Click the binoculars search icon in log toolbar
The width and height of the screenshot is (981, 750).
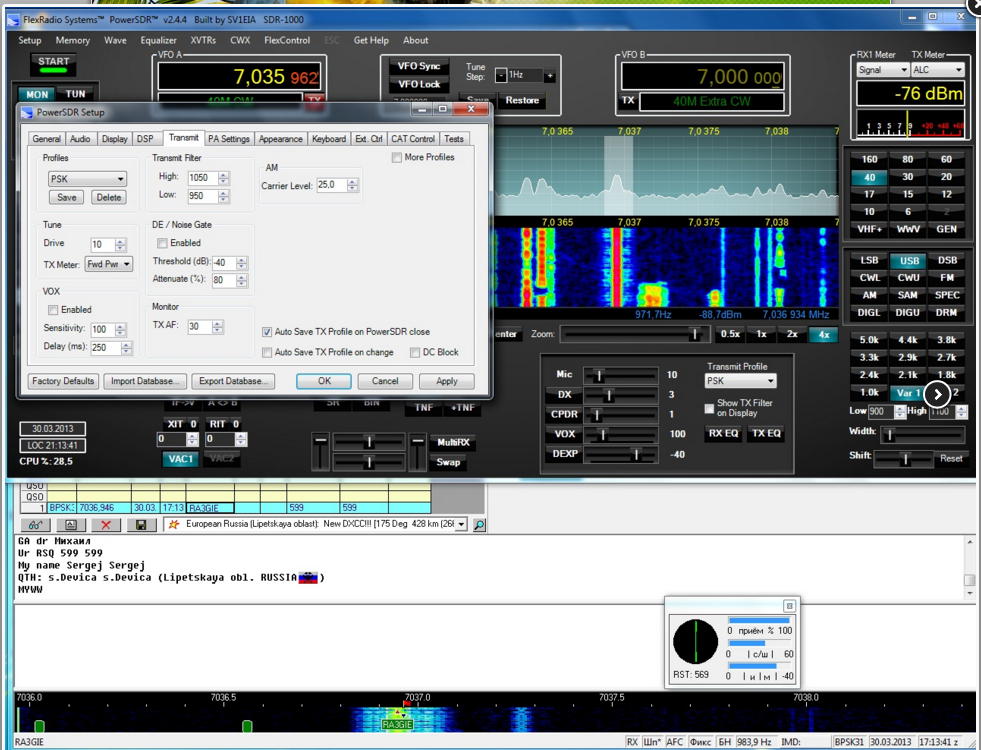point(35,524)
